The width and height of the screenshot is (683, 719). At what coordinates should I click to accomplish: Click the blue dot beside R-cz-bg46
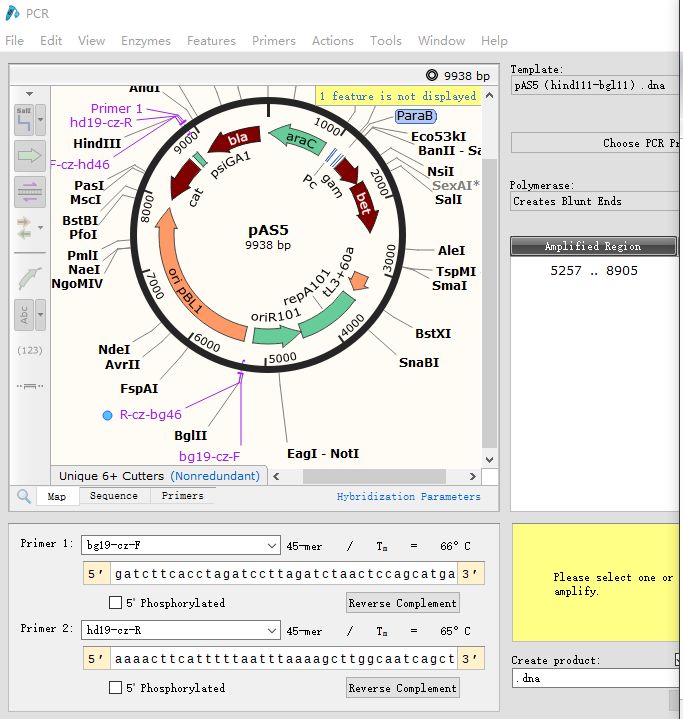107,415
